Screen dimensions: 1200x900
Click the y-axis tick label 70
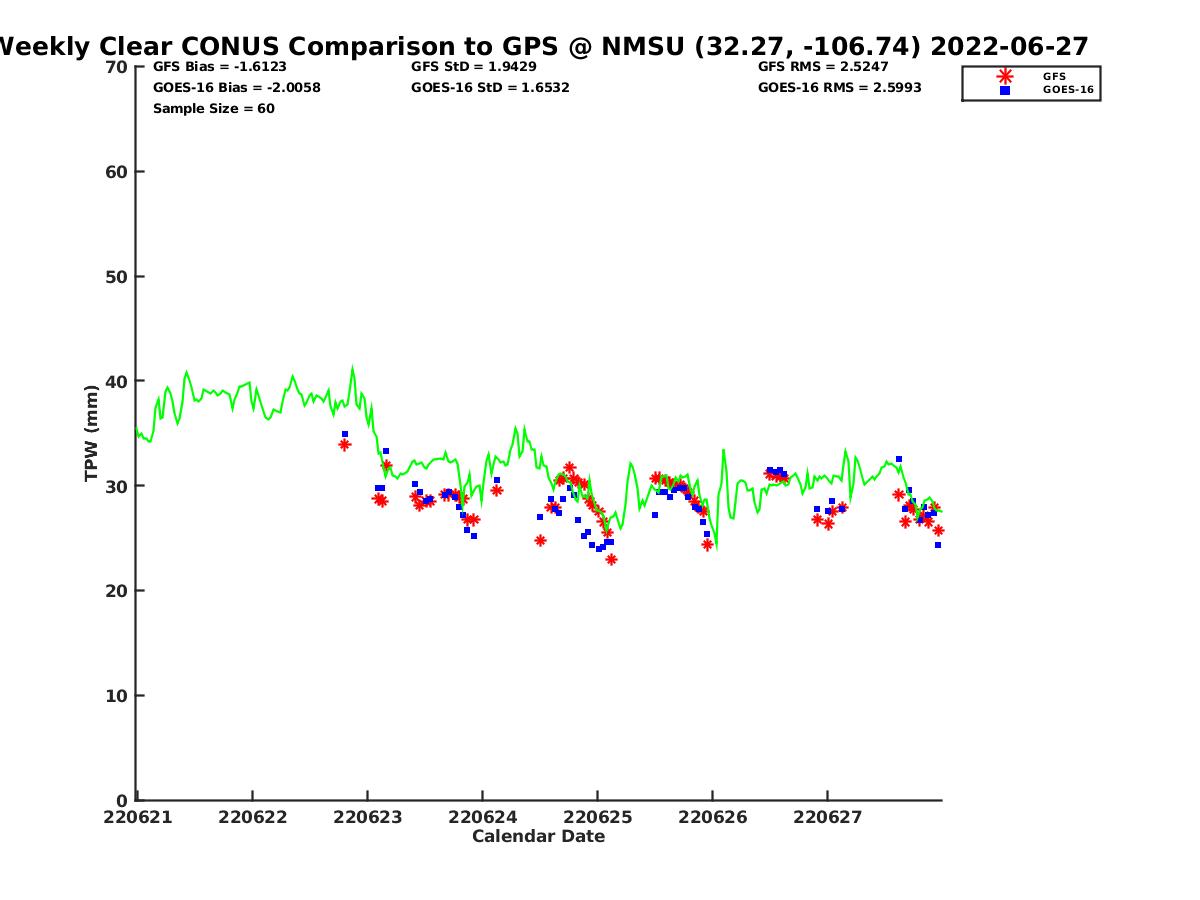pos(117,67)
